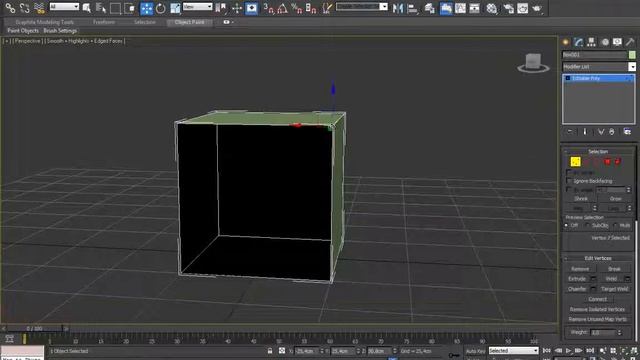Activate the Select and Scale tool
This screenshot has width=640, height=360.
click(x=175, y=8)
